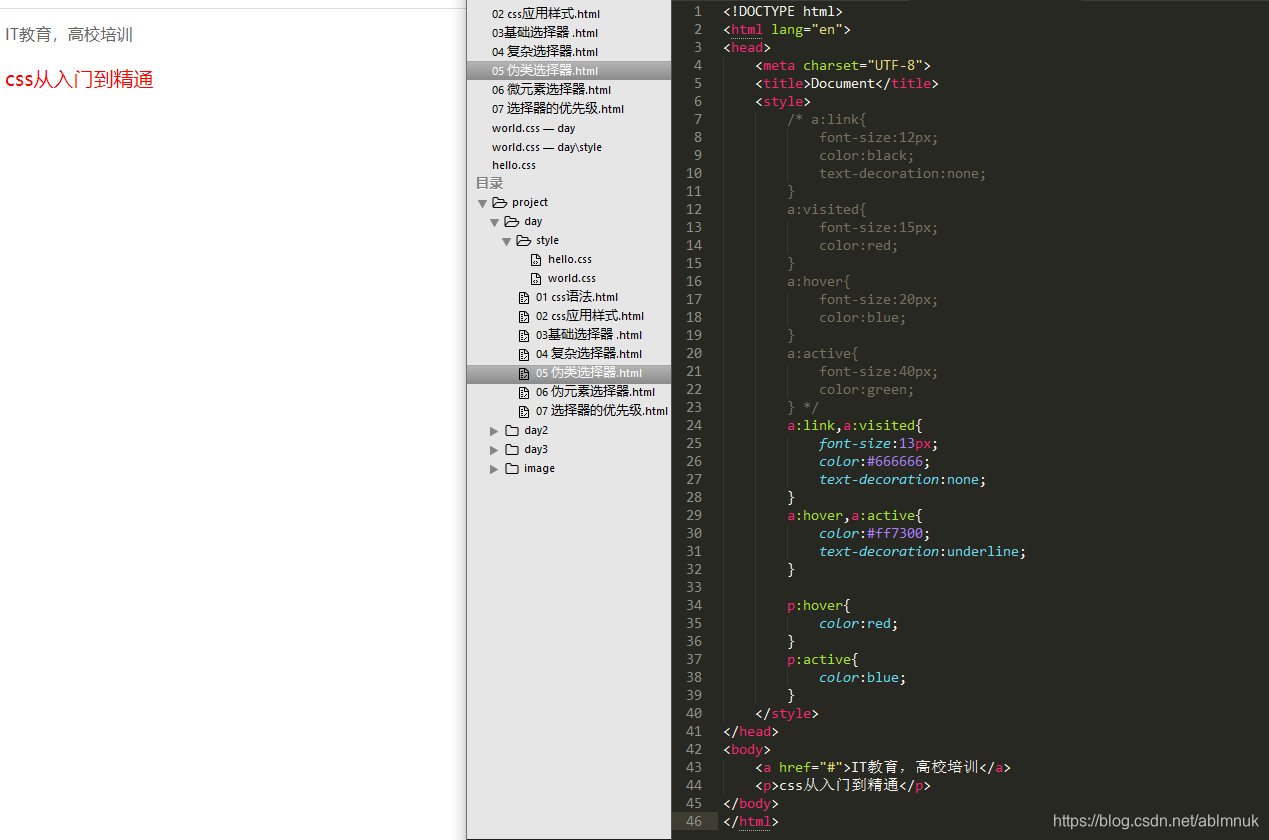Click line number 1 in the gutter

coord(698,11)
